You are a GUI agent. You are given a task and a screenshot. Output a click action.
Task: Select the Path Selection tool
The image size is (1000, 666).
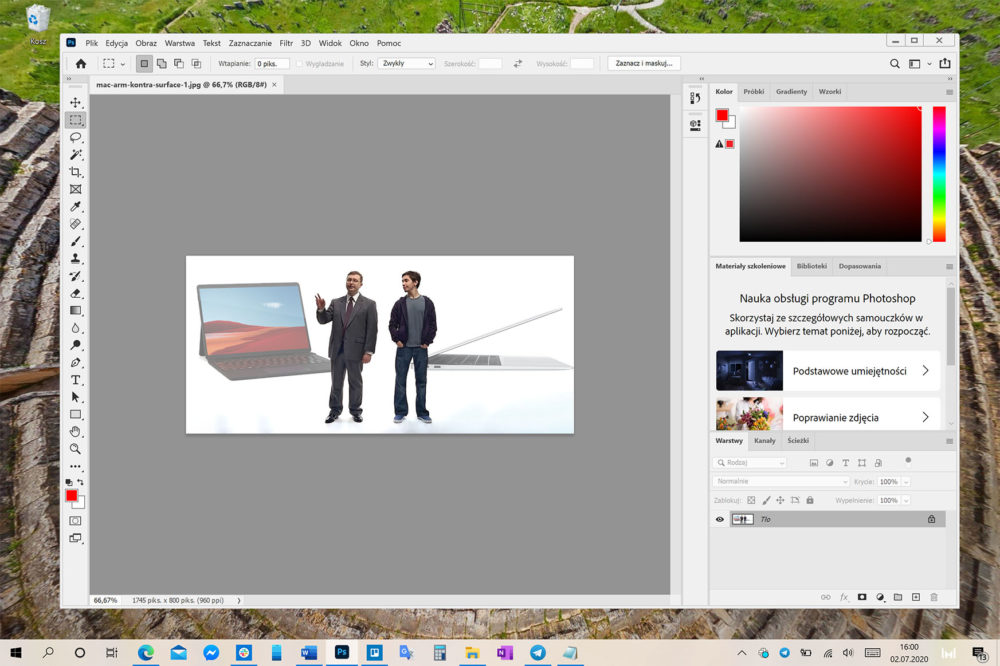(x=75, y=397)
